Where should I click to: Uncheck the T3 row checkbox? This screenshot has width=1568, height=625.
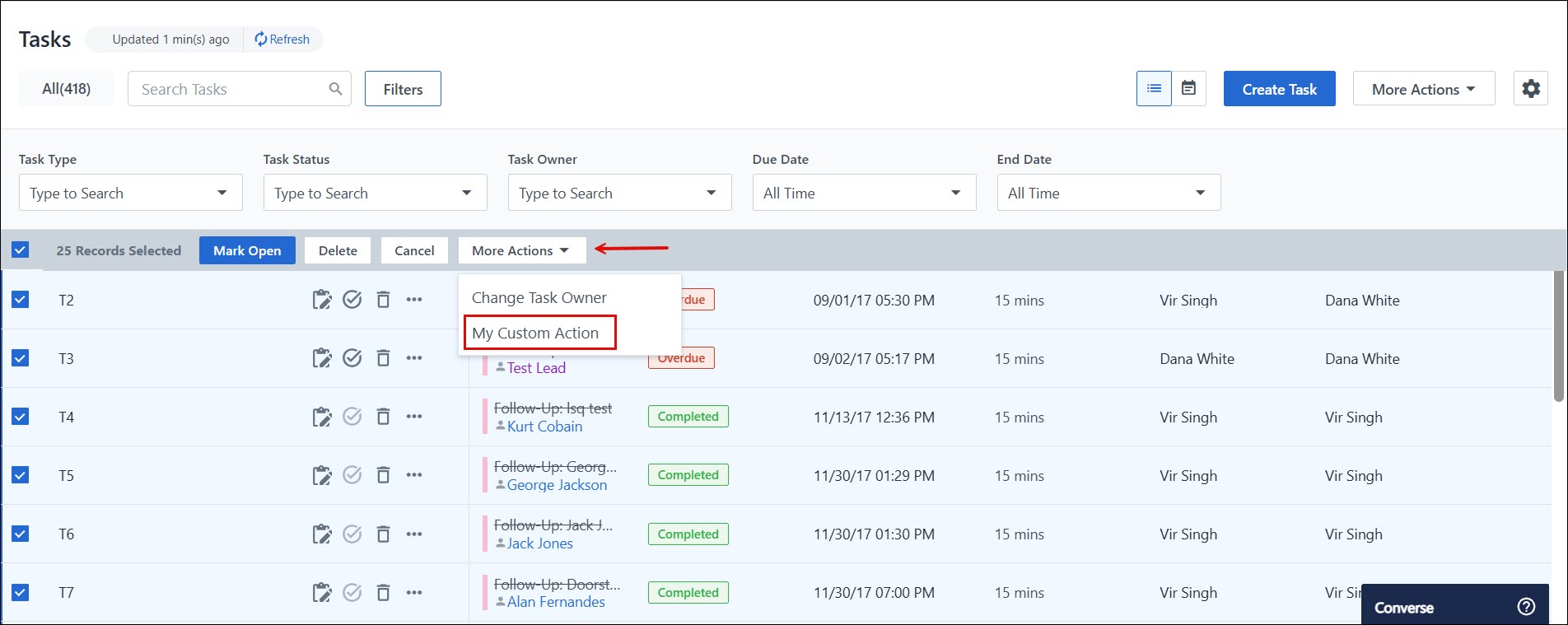coord(21,357)
